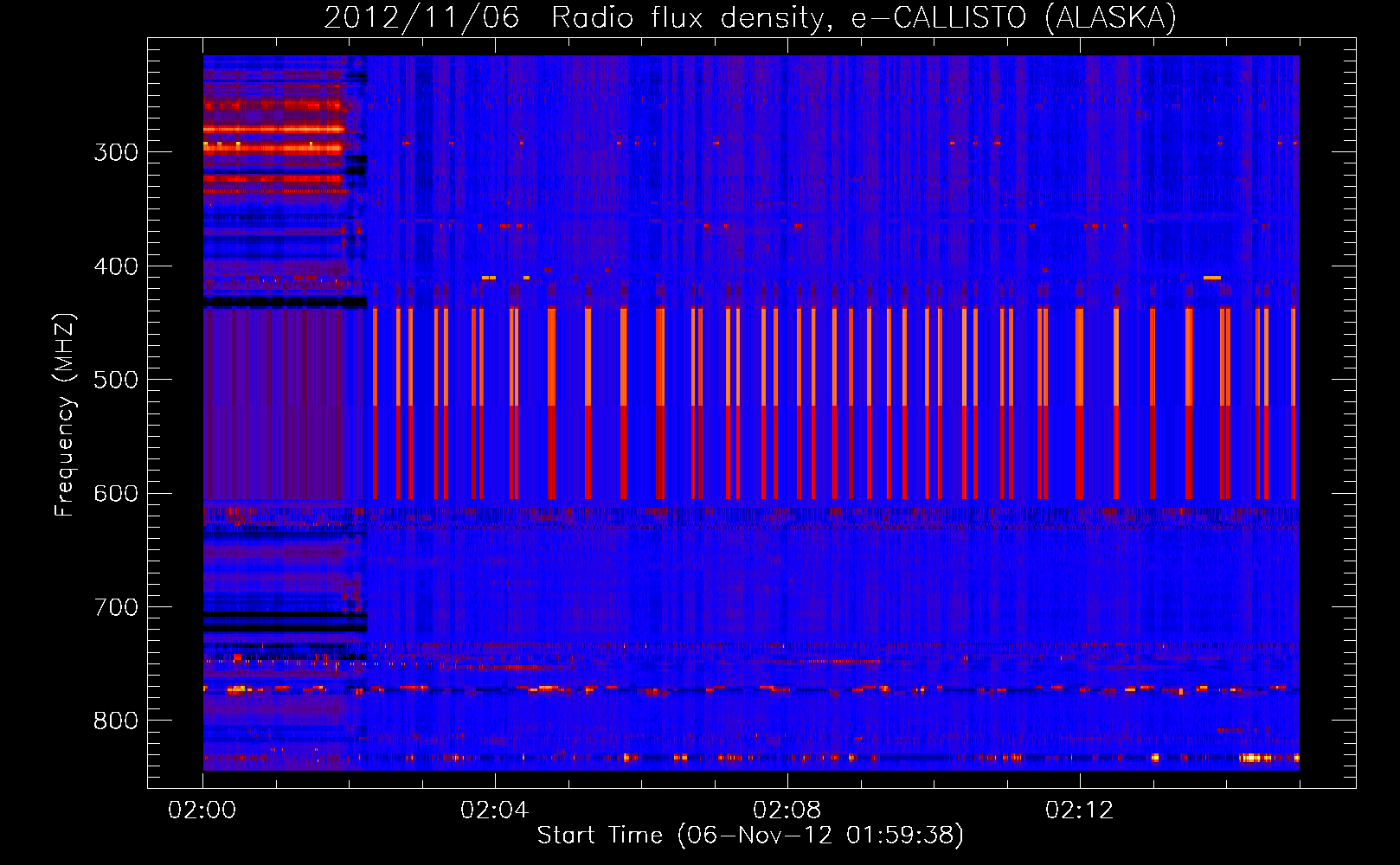Click the 700 frequency tick label
The width and height of the screenshot is (1400, 865).
pos(116,607)
